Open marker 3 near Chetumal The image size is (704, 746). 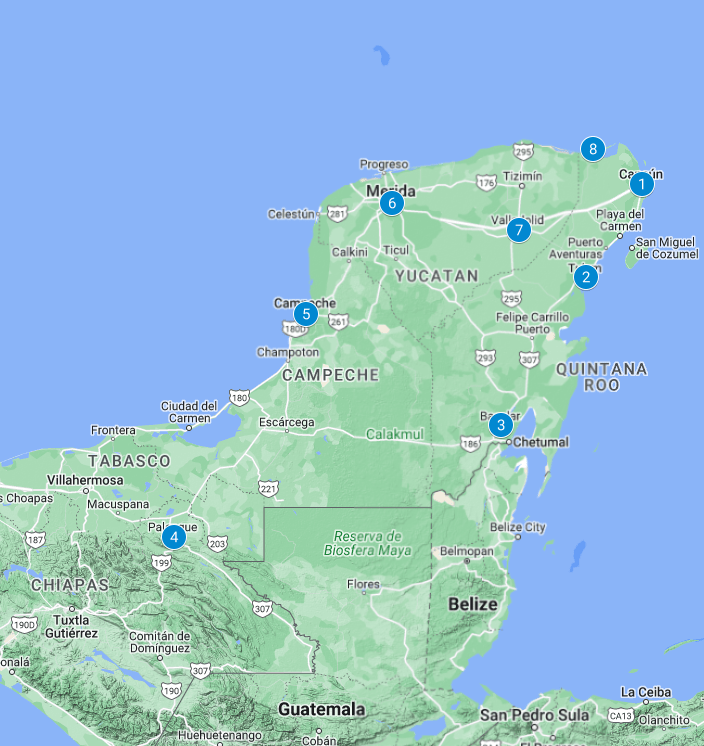click(x=500, y=425)
